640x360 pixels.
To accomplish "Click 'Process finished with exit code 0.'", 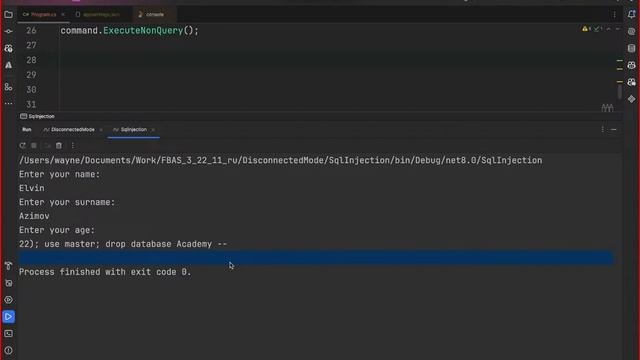I will click(x=105, y=272).
